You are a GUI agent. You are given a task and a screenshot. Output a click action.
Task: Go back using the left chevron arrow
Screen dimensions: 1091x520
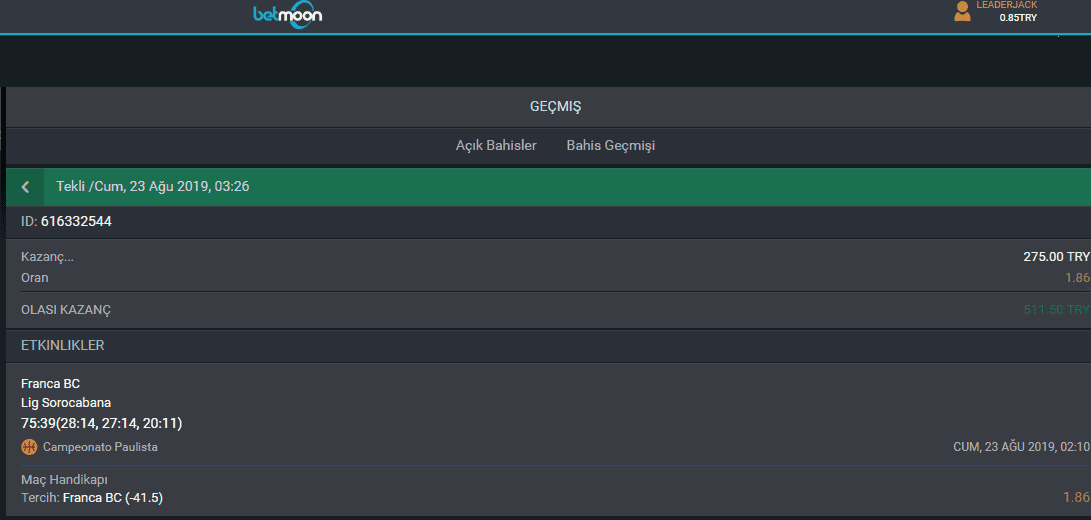click(25, 187)
